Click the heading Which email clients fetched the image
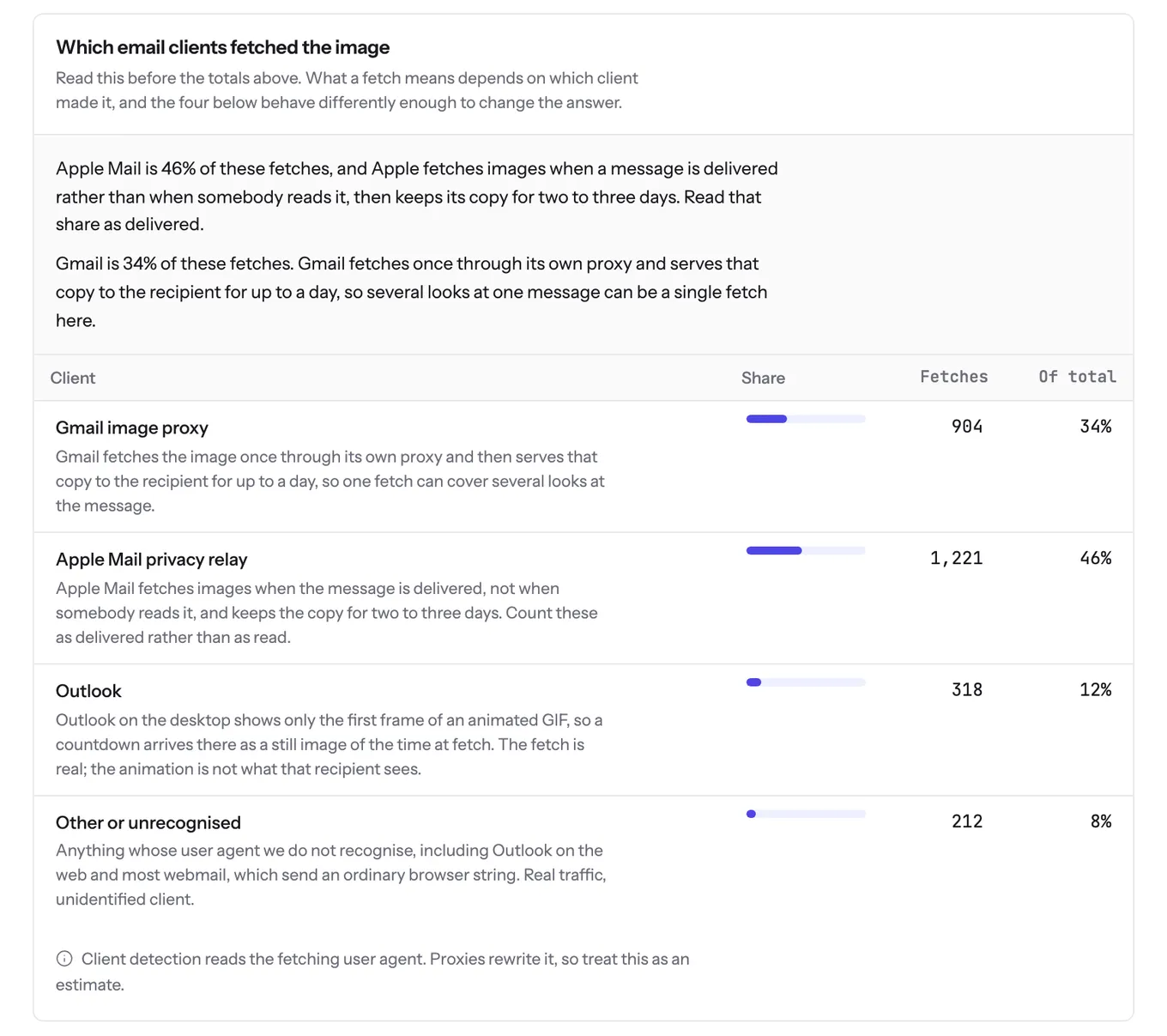 pos(223,47)
